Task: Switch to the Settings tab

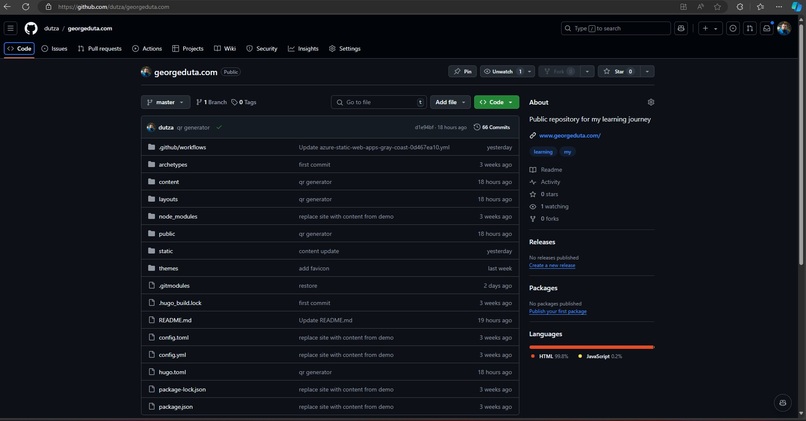Action: [345, 49]
